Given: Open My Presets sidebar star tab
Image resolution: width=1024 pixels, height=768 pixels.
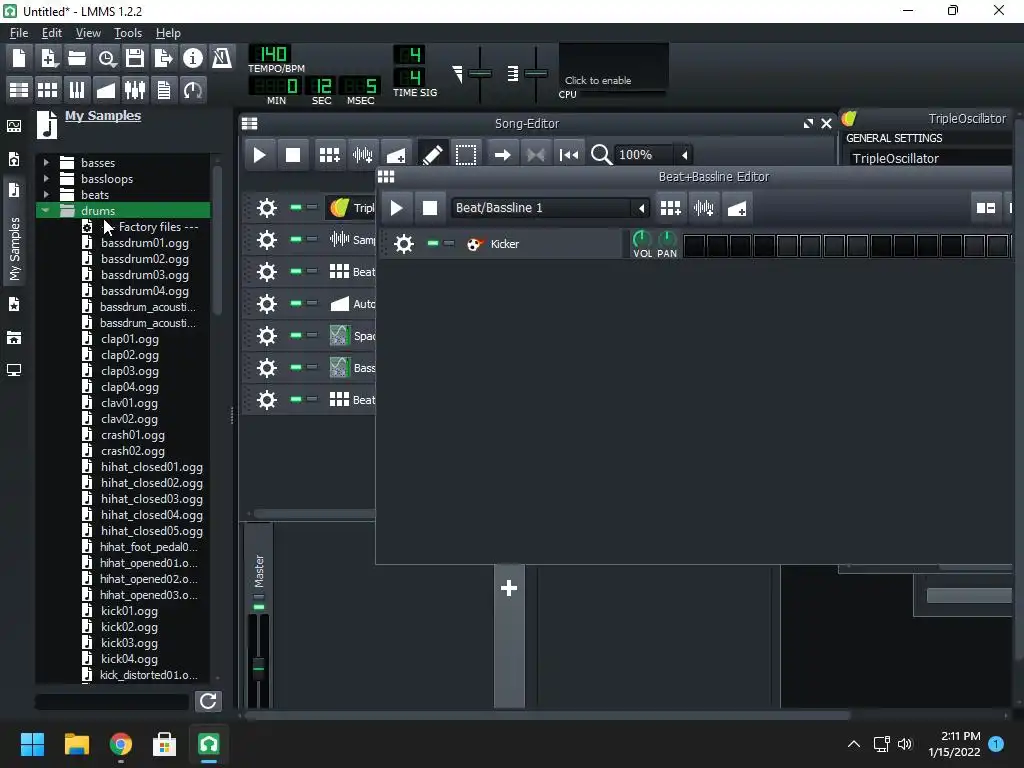Looking at the screenshot, I should tap(14, 304).
